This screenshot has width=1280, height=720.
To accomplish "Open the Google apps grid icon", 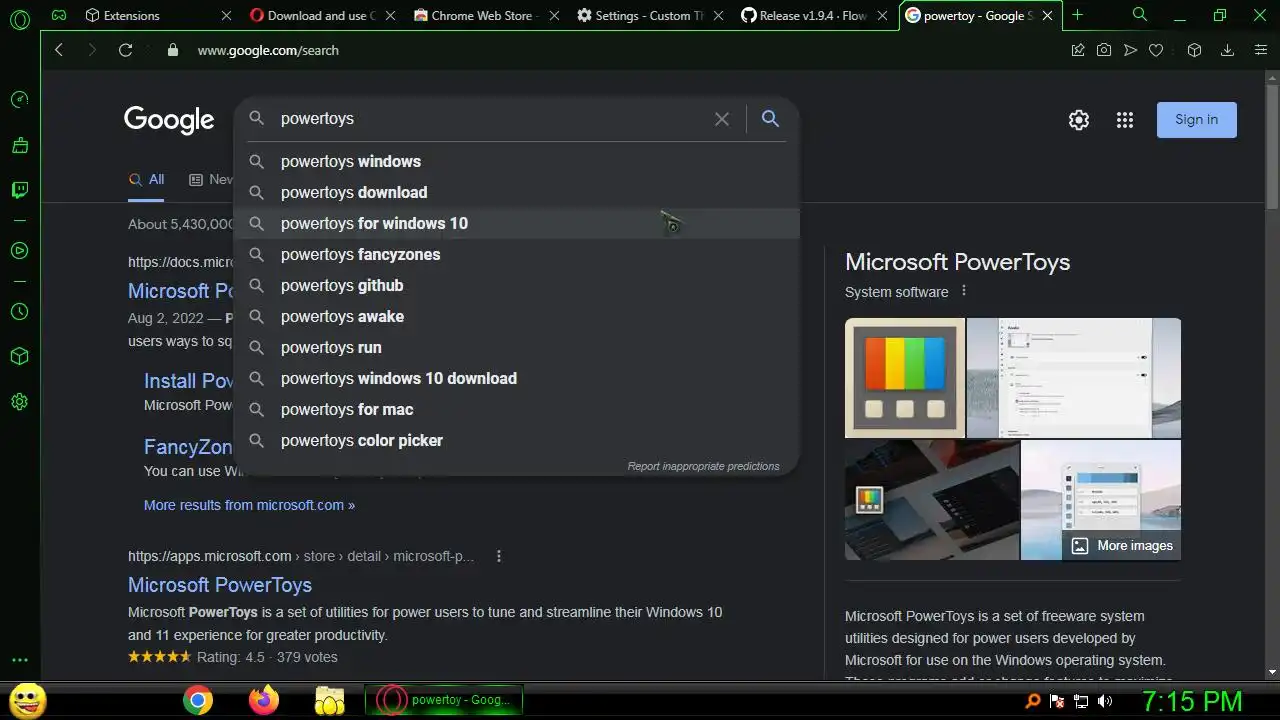I will tap(1125, 120).
